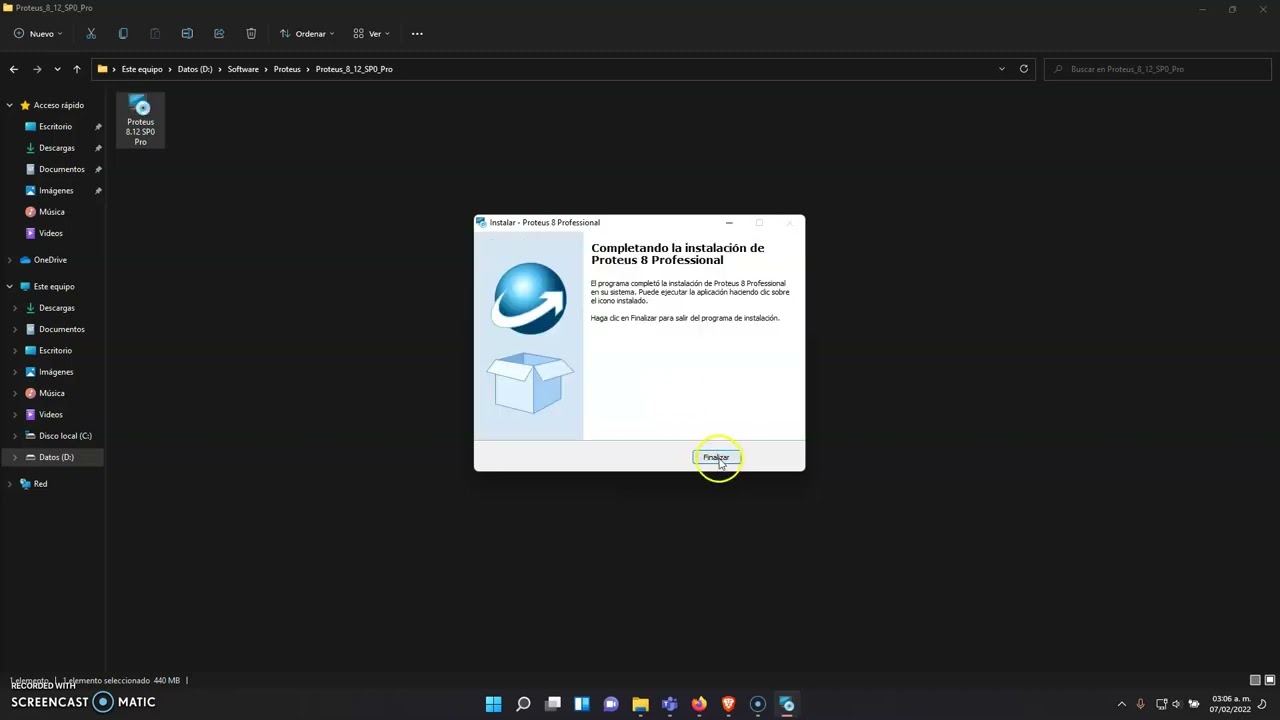This screenshot has width=1280, height=720.
Task: Open the Ver view dropdown
Action: pyautogui.click(x=371, y=34)
